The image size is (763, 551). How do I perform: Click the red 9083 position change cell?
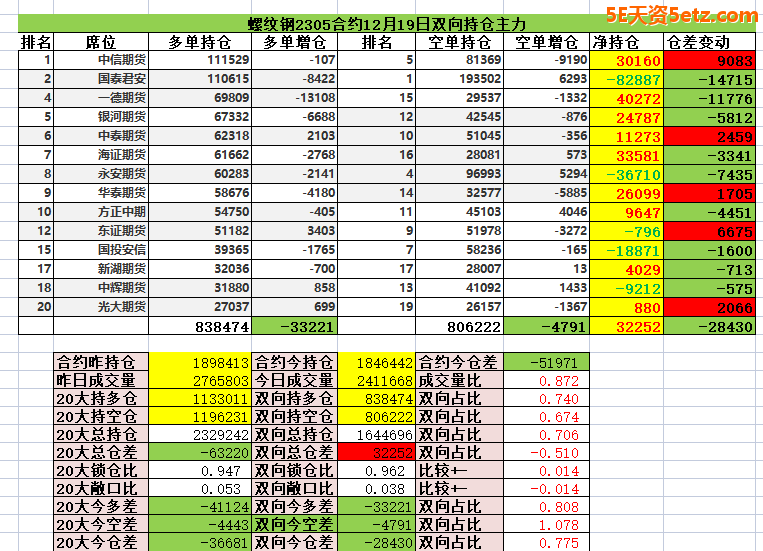[710, 60]
